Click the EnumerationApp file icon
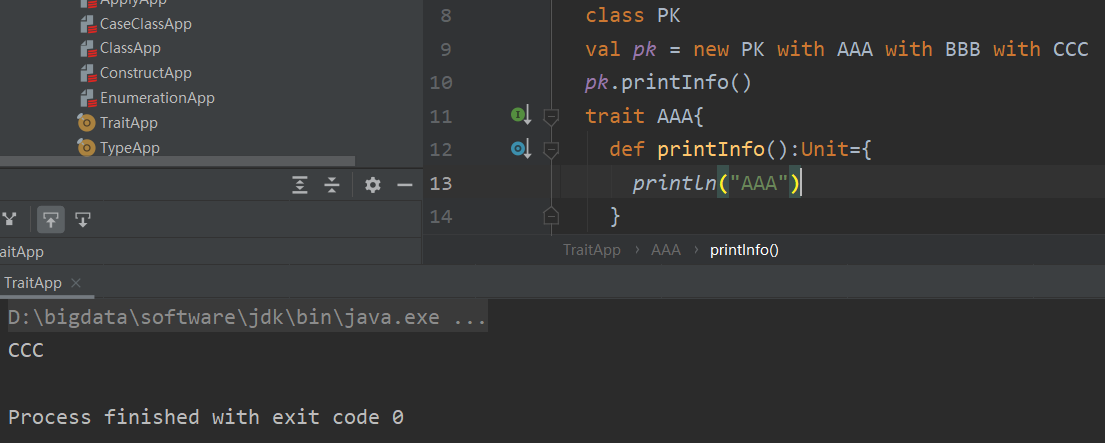The image size is (1105, 443). click(x=87, y=98)
